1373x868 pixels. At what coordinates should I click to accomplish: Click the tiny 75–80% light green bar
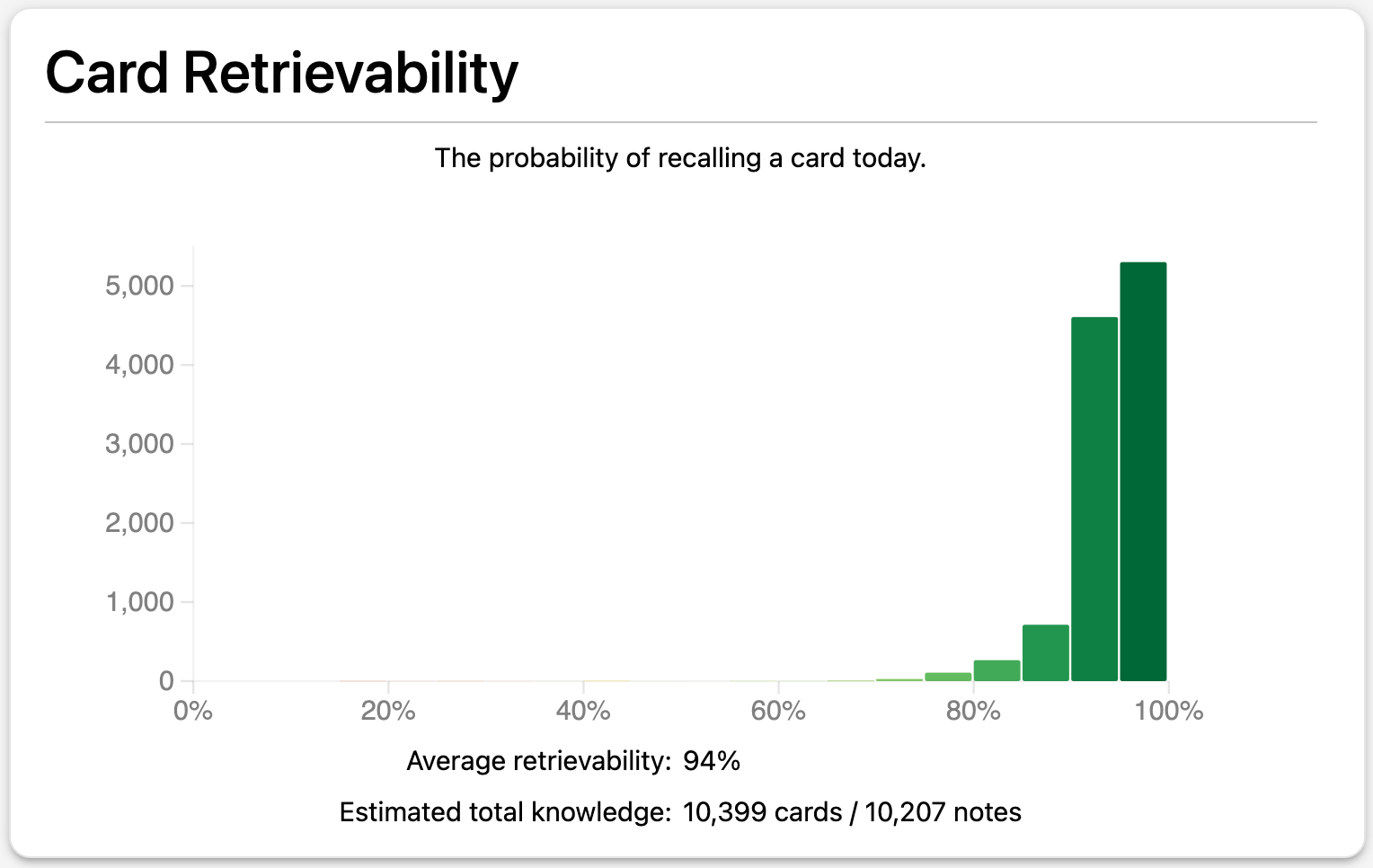tap(948, 677)
